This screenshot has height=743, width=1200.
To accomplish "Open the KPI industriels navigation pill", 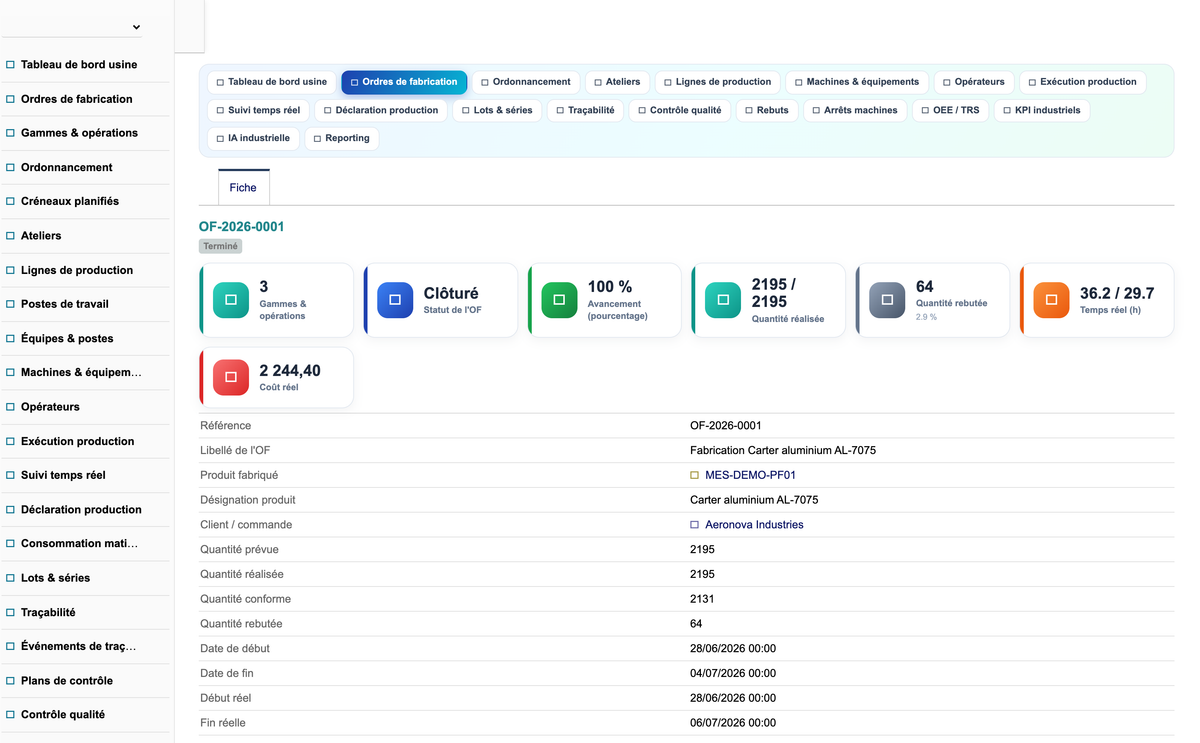I will (x=1042, y=110).
